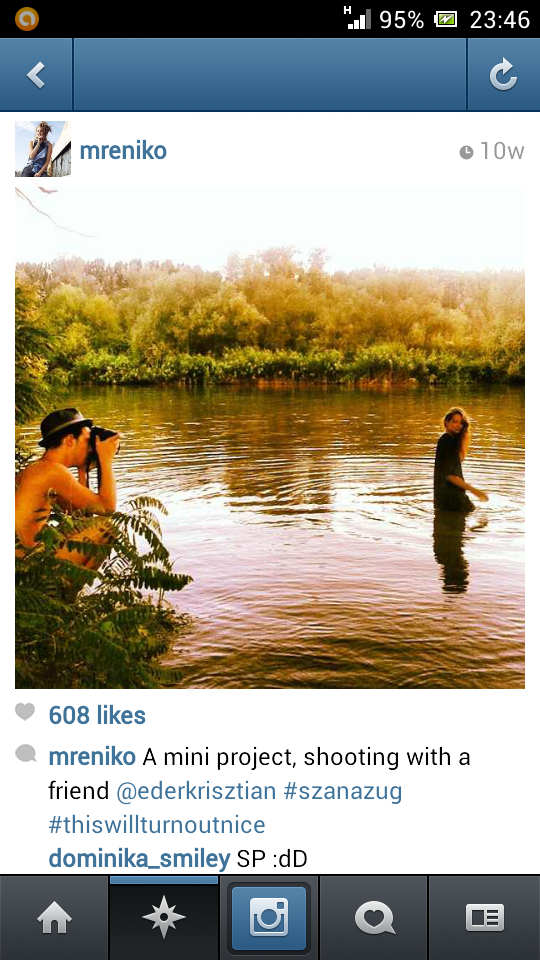Open mreniko username in post header
This screenshot has width=540, height=960.
coord(123,150)
